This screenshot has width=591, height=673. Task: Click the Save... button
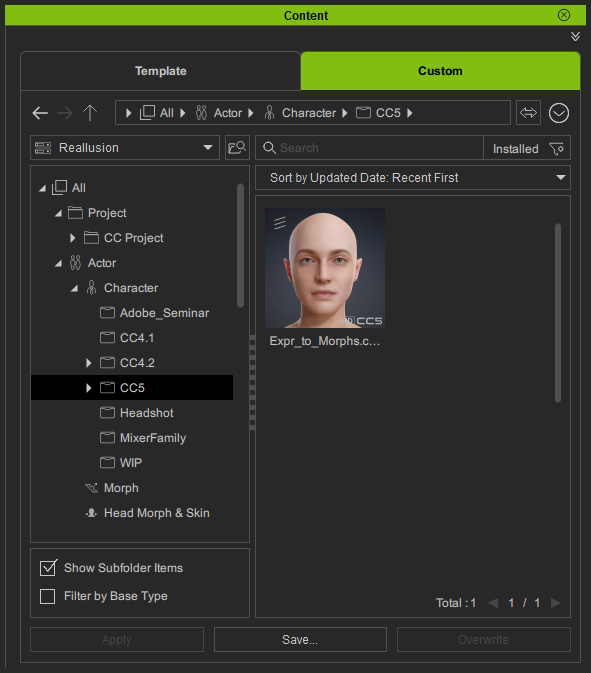(x=300, y=640)
